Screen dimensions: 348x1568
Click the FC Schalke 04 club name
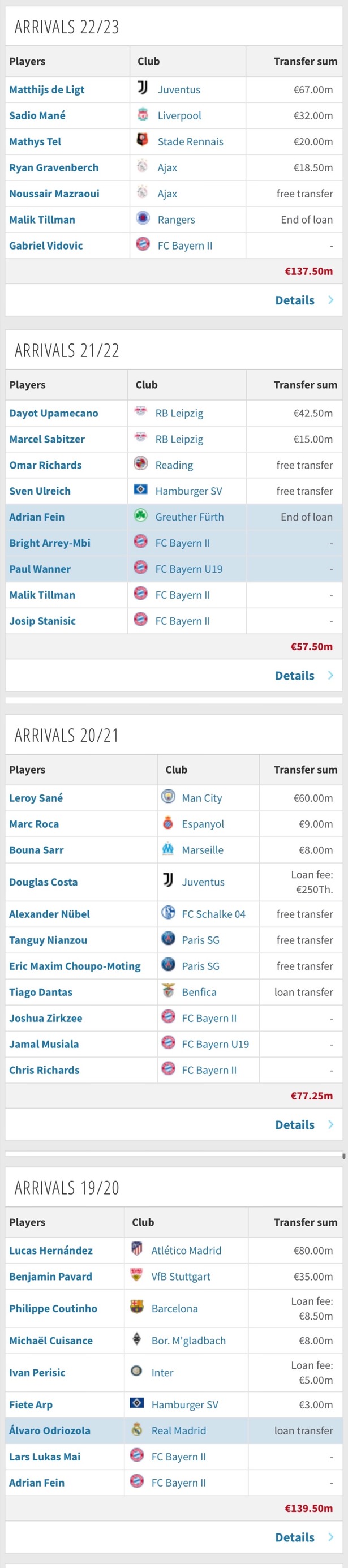pyautogui.click(x=213, y=914)
